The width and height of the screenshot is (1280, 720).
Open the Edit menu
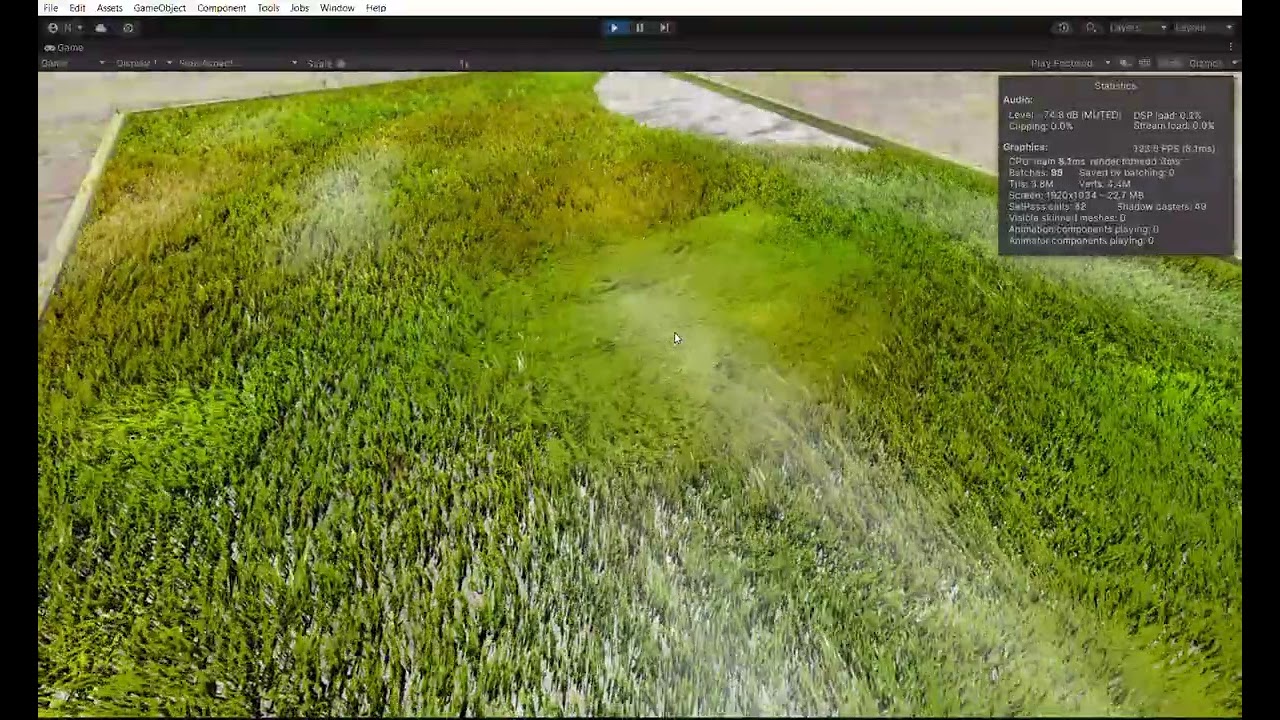(77, 8)
